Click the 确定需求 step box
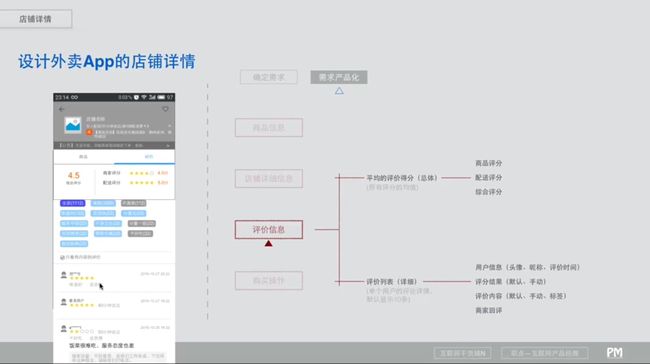 point(269,77)
